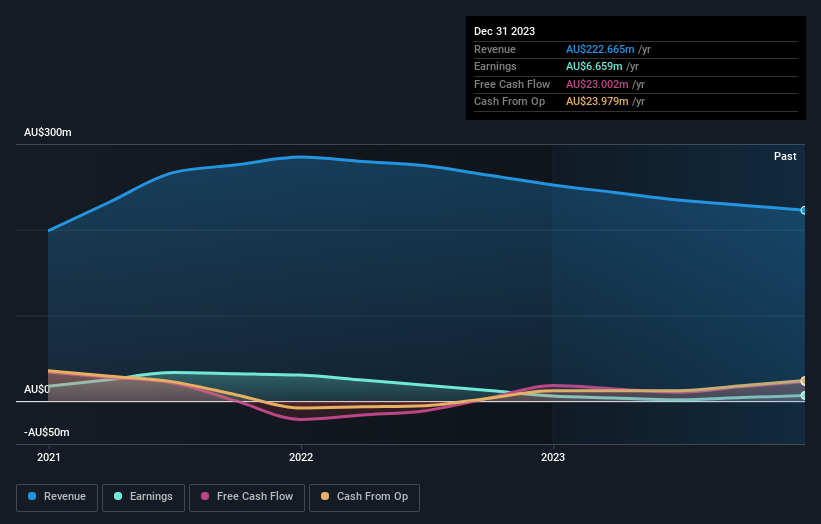Click the AU$300m y-axis label
Screen dimensions: 821x524
48,132
